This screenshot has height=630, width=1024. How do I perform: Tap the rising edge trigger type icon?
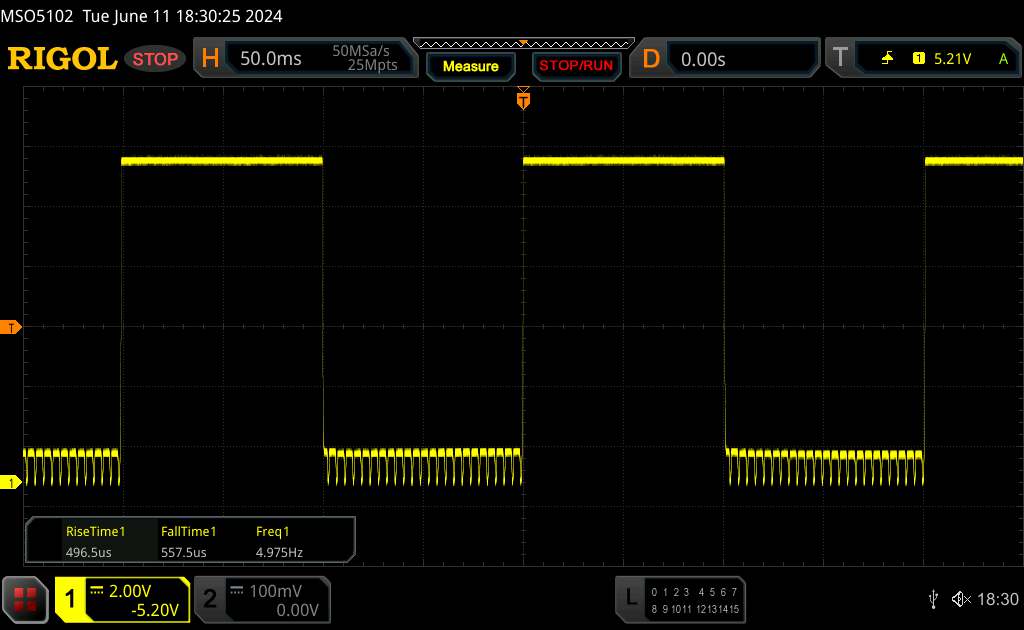887,59
